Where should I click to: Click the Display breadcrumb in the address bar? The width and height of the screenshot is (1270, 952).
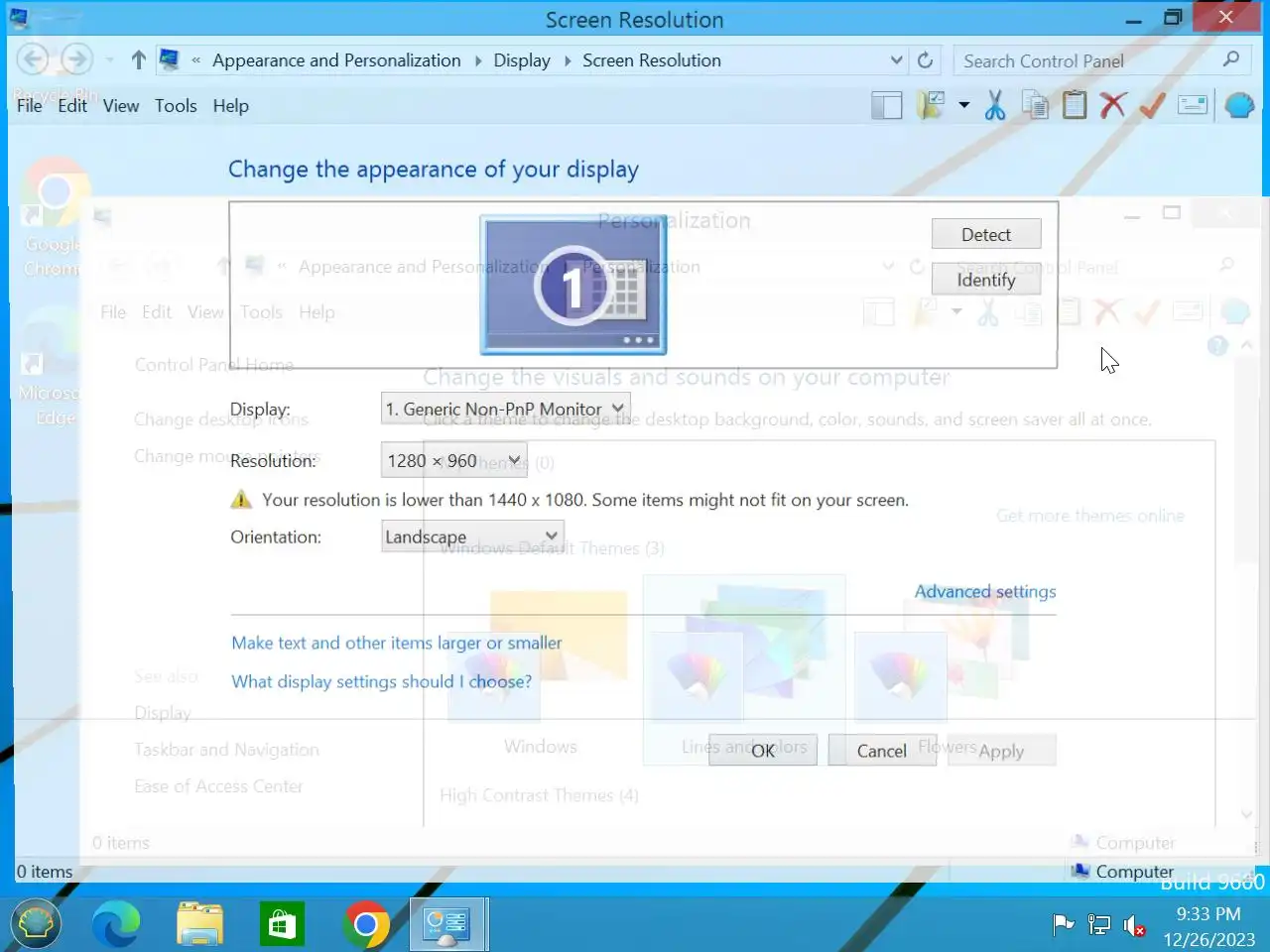[522, 60]
